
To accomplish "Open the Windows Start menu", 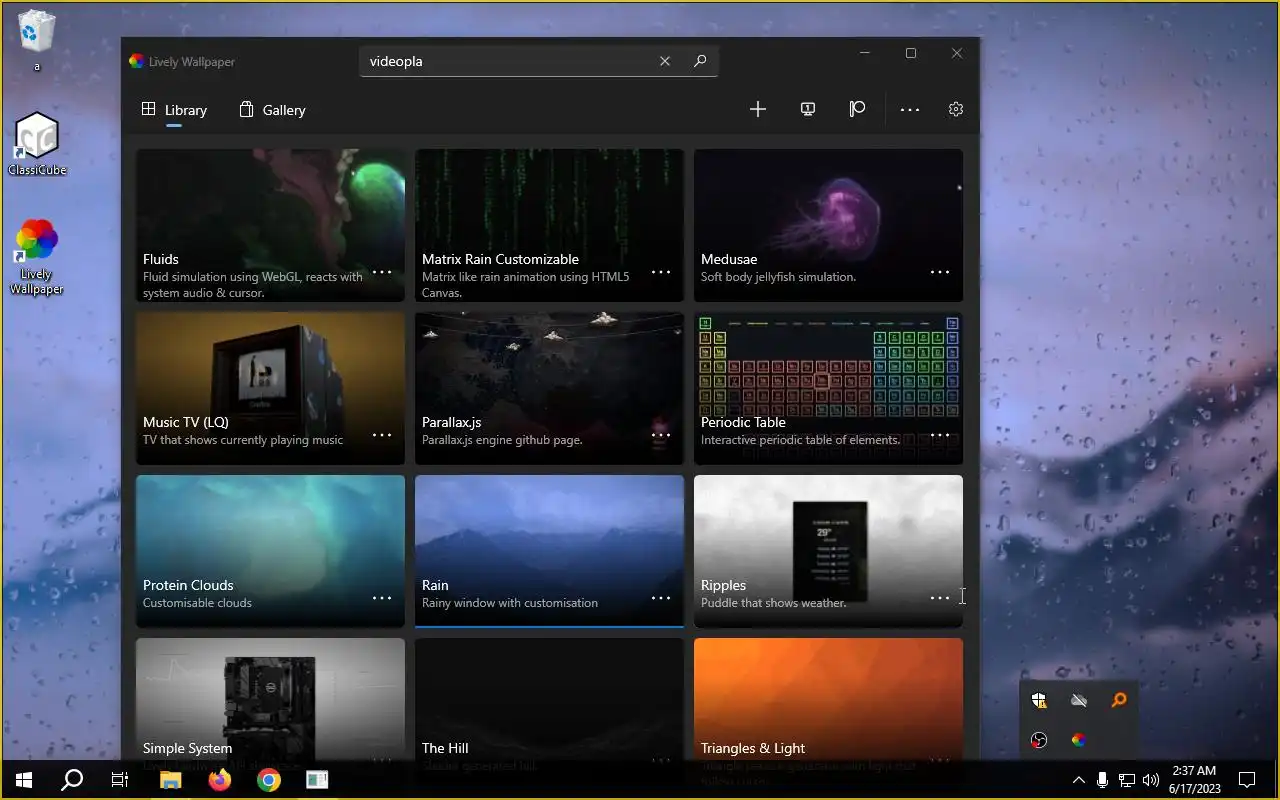I will pos(24,780).
